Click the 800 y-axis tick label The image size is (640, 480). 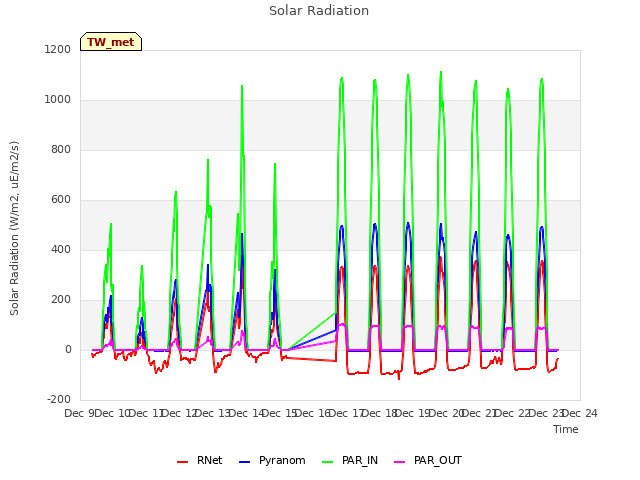tap(61, 149)
